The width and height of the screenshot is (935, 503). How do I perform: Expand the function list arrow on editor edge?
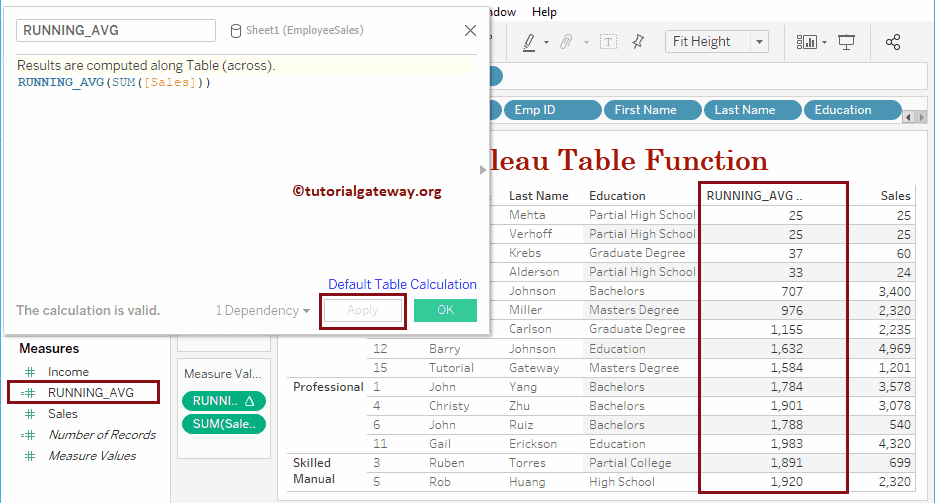pos(483,170)
